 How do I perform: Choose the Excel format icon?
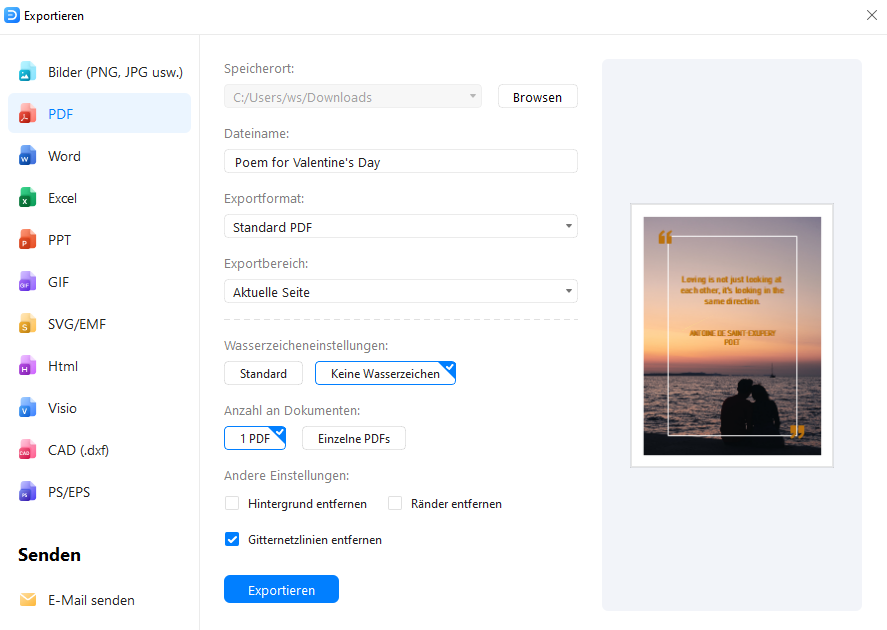(x=28, y=198)
